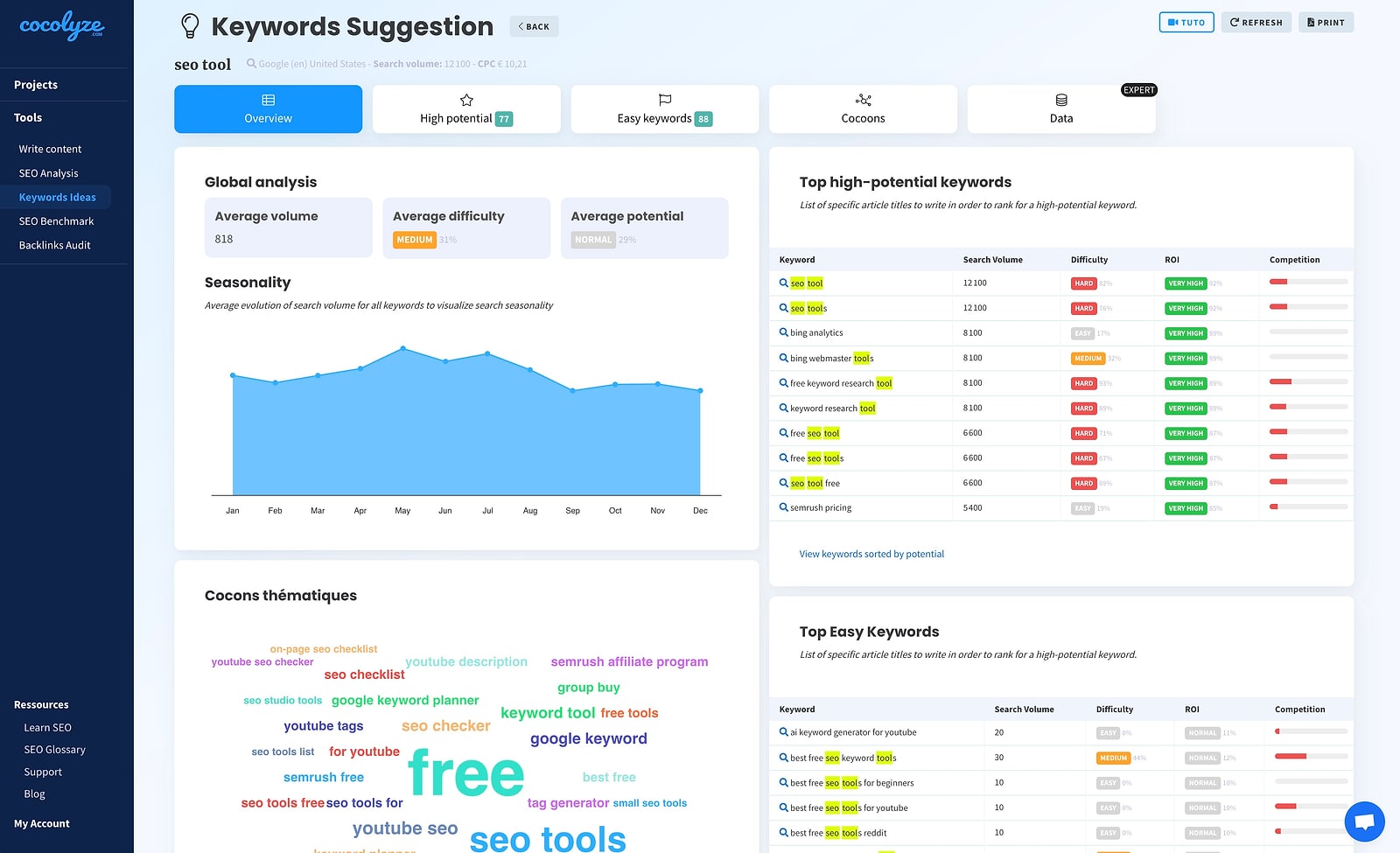Click the table icon in Overview tab
1400x853 pixels.
pyautogui.click(x=269, y=100)
